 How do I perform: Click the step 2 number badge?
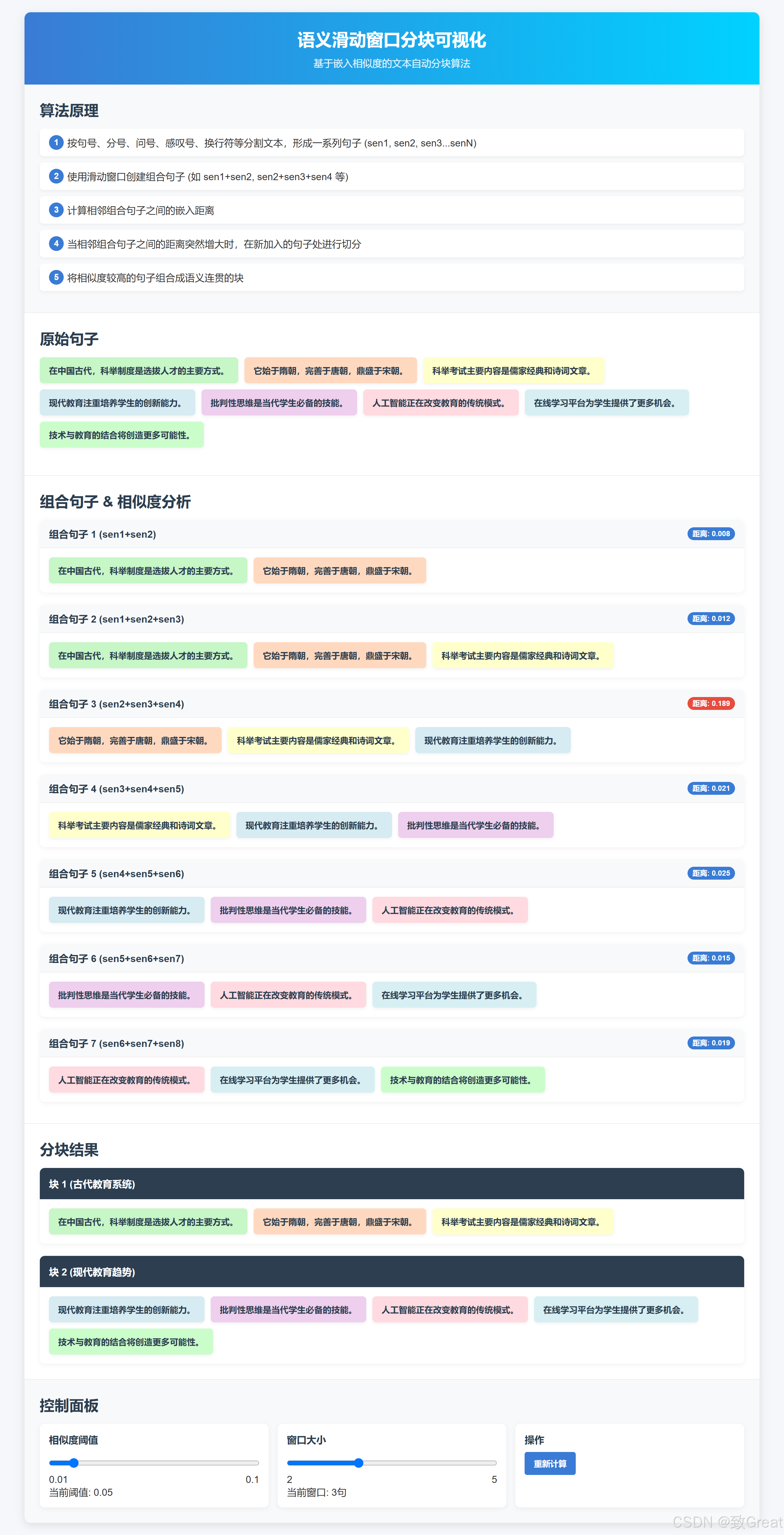[x=56, y=176]
